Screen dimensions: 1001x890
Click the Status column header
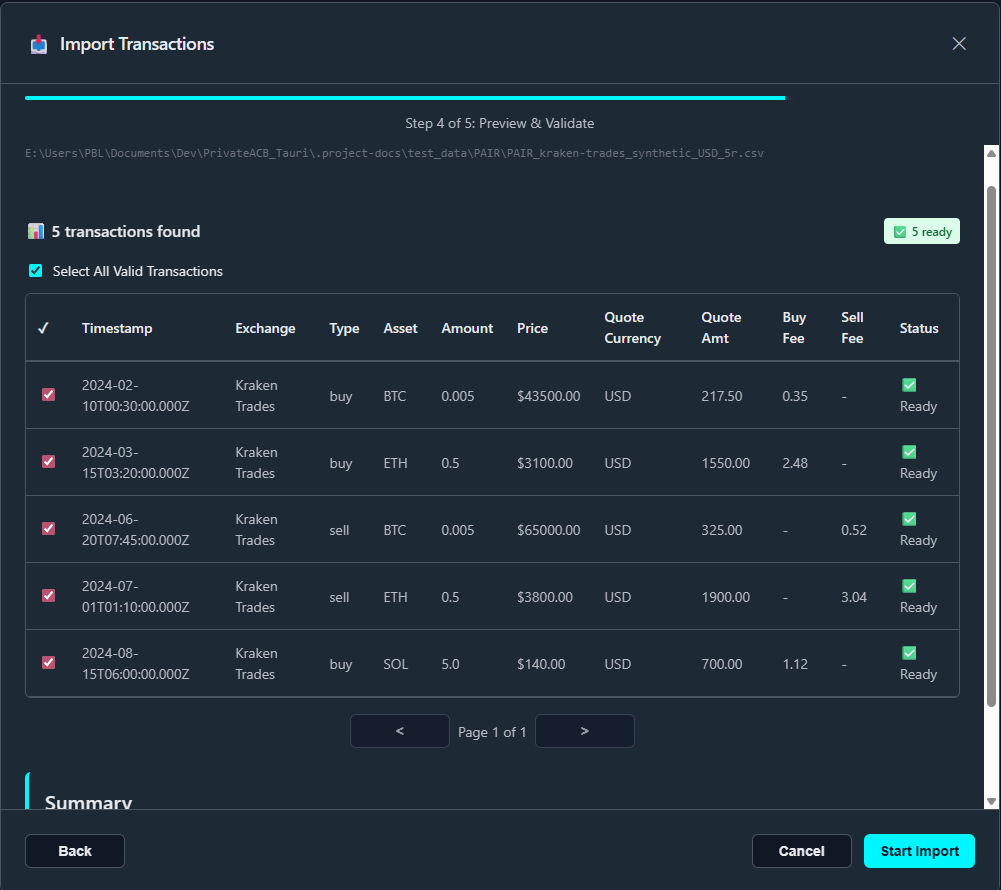click(x=919, y=328)
